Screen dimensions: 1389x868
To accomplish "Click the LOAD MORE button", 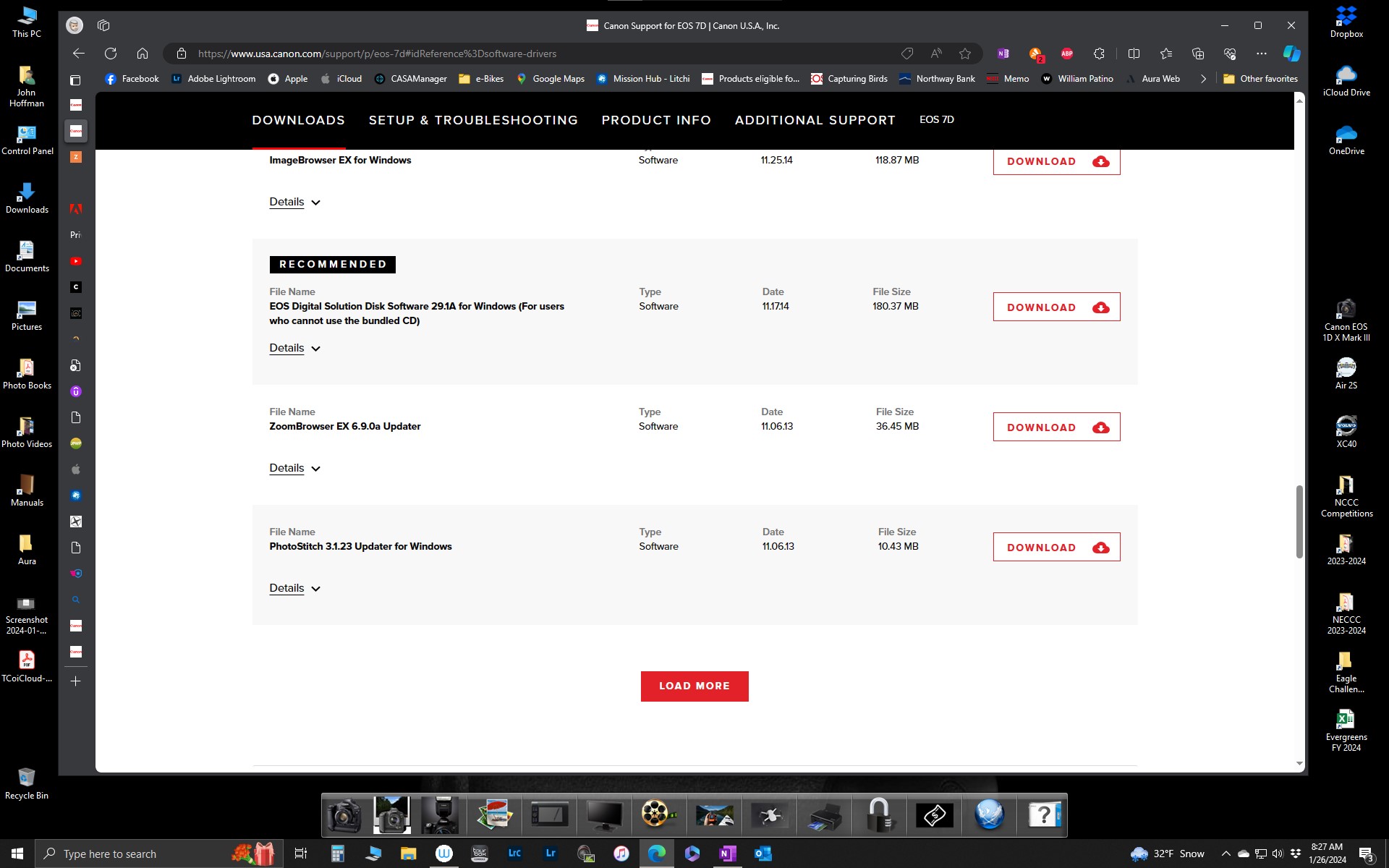I will click(x=694, y=686).
